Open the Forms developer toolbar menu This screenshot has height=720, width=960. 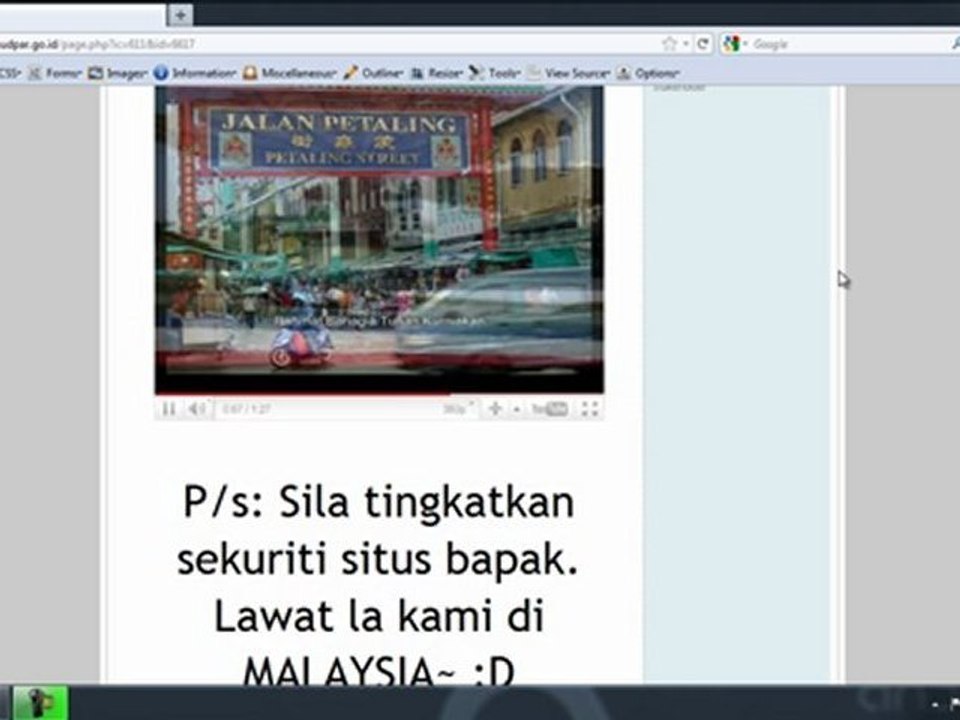coord(56,73)
